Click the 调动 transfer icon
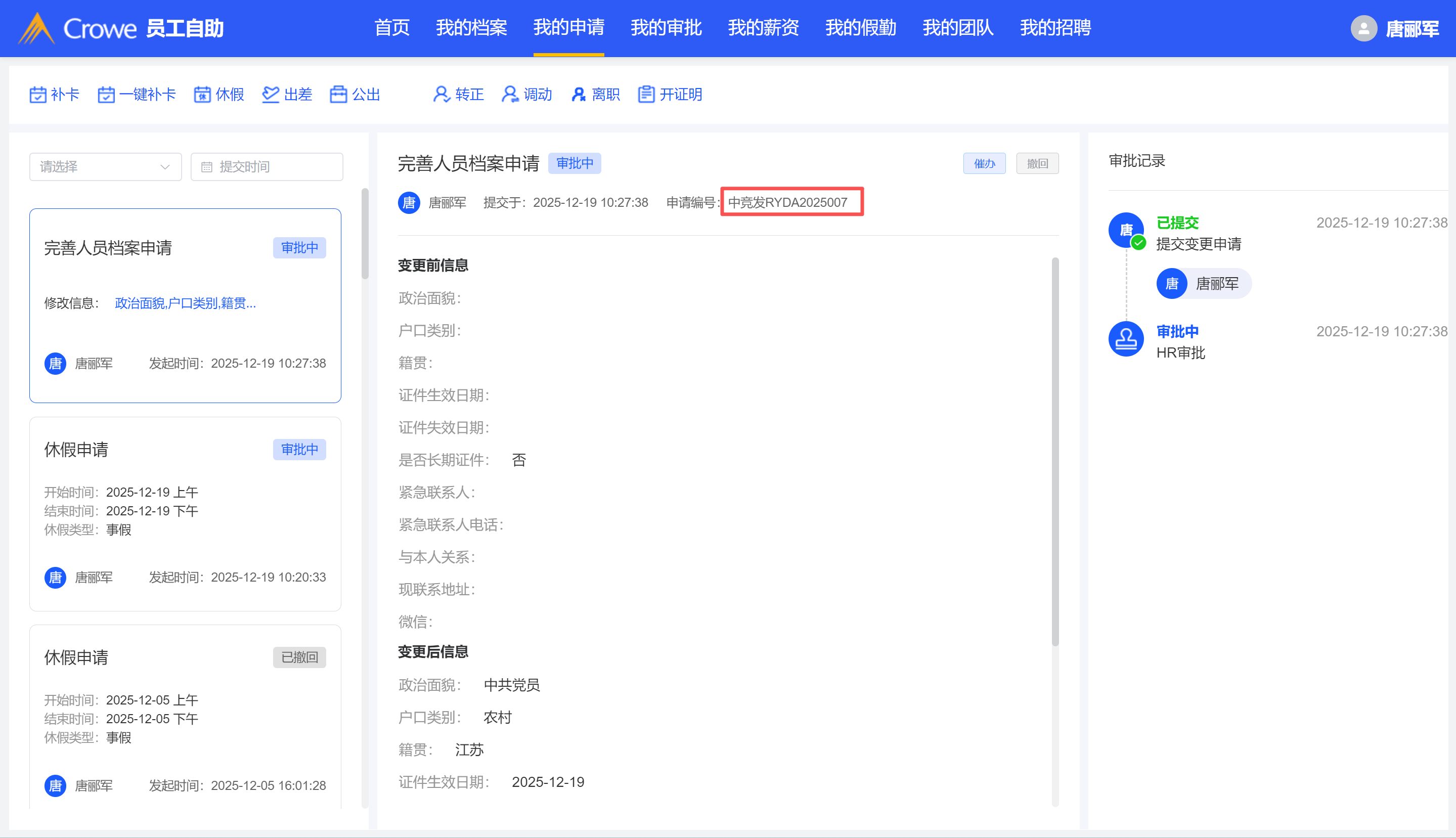The image size is (1456, 838). [x=510, y=95]
